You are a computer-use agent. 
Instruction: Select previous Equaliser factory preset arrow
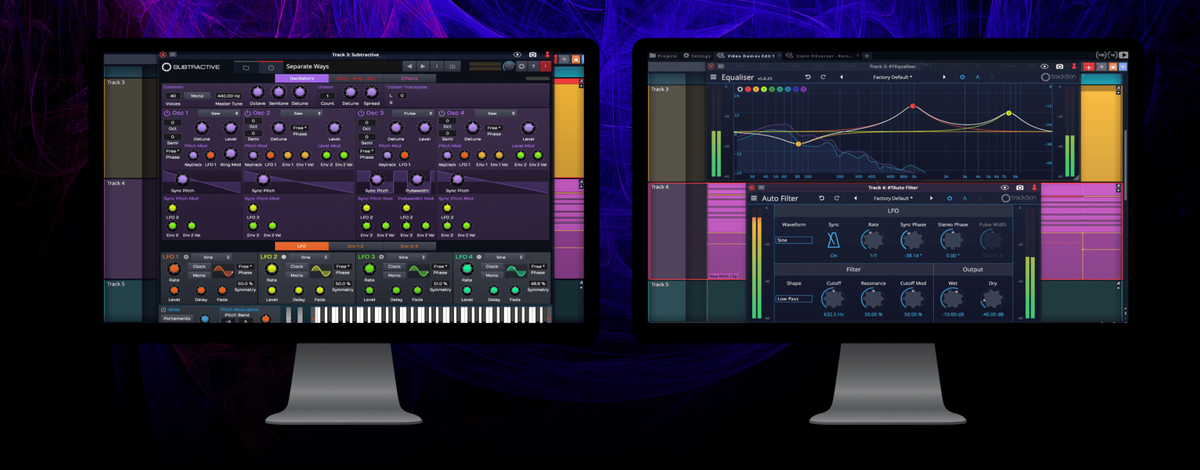[842, 77]
